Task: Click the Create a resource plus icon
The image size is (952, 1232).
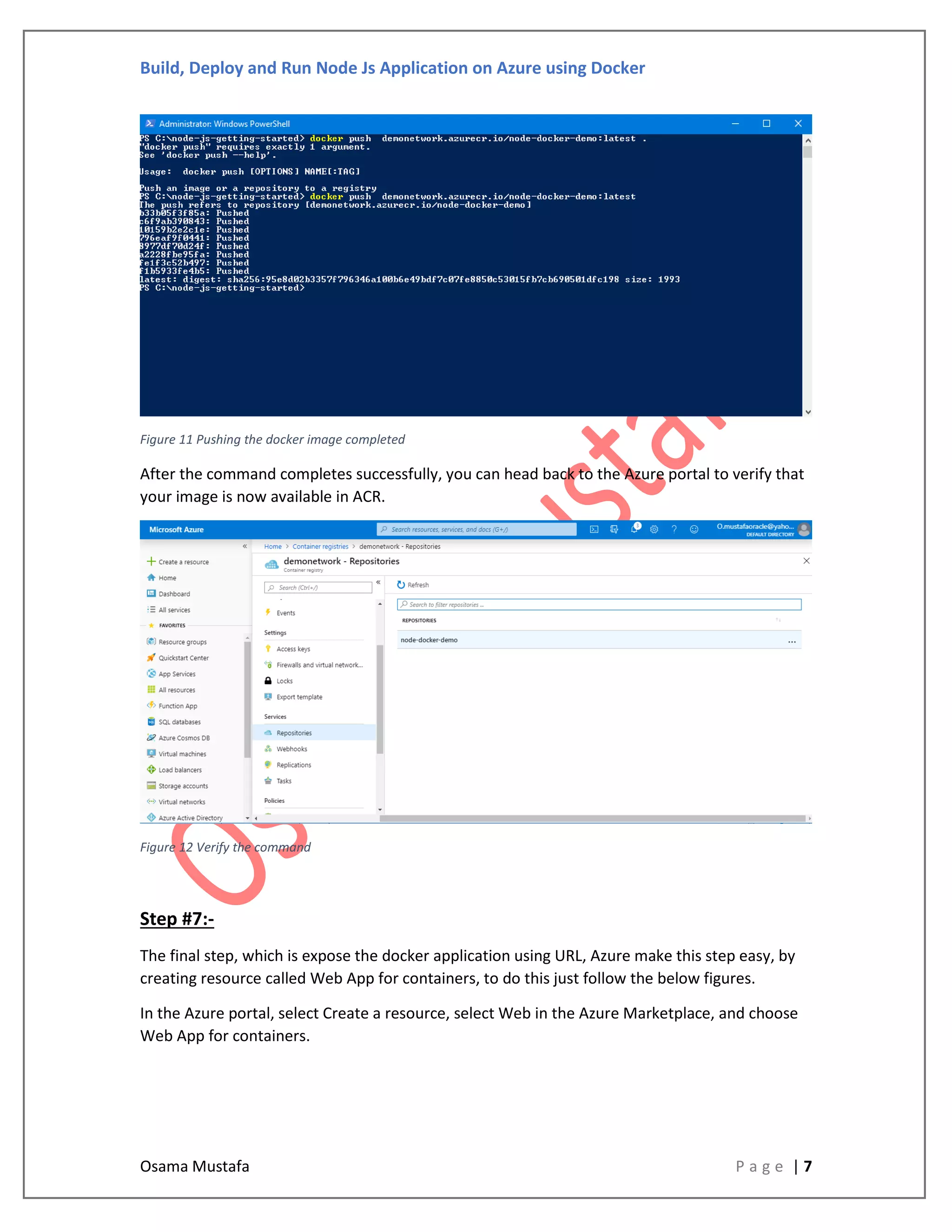Action: click(151, 561)
